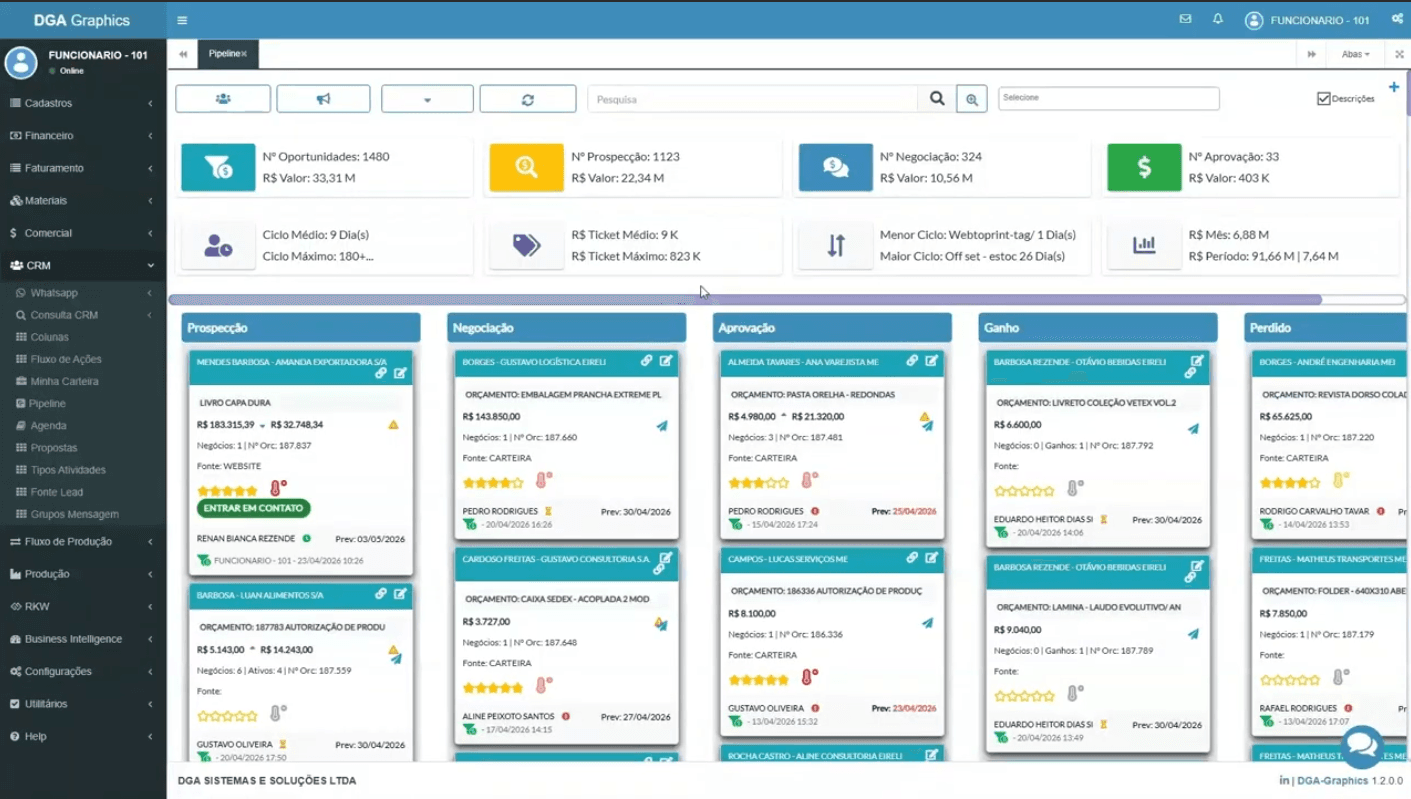Screen dimensions: 1411x799
Task: Click the Pesquisa search input field
Action: click(752, 99)
